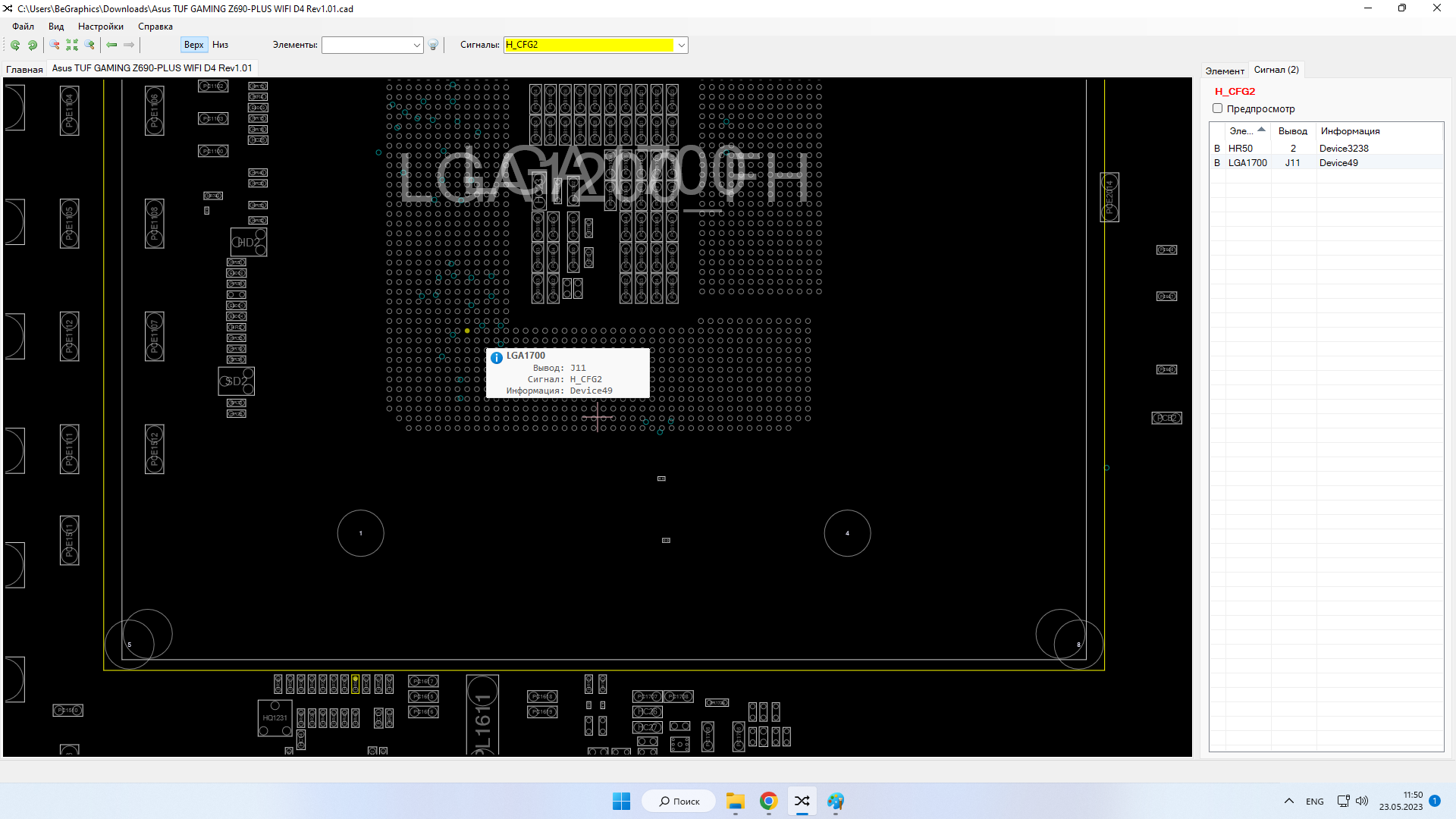Image resolution: width=1456 pixels, height=819 pixels.
Task: Click the rotate counter-clockwise toolbar icon
Action: (15, 45)
